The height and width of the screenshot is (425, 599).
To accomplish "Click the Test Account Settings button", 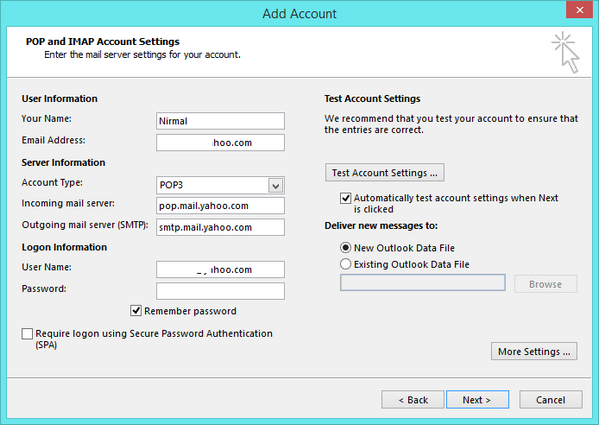I will pos(385,173).
